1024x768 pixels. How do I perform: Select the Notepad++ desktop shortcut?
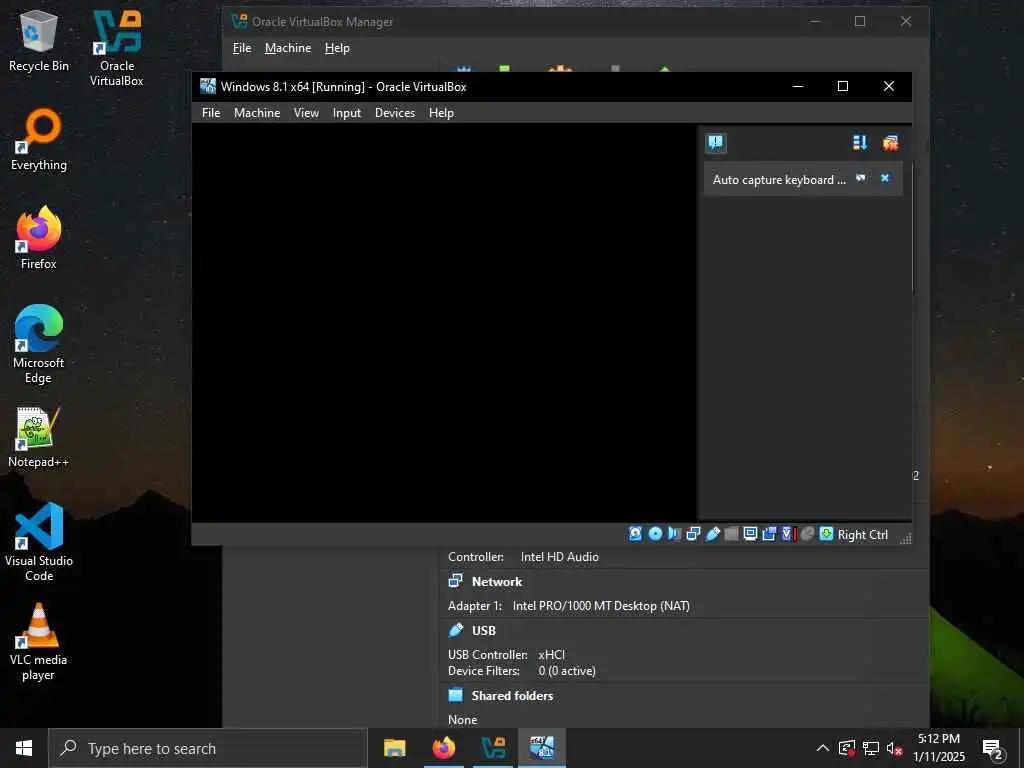(39, 437)
